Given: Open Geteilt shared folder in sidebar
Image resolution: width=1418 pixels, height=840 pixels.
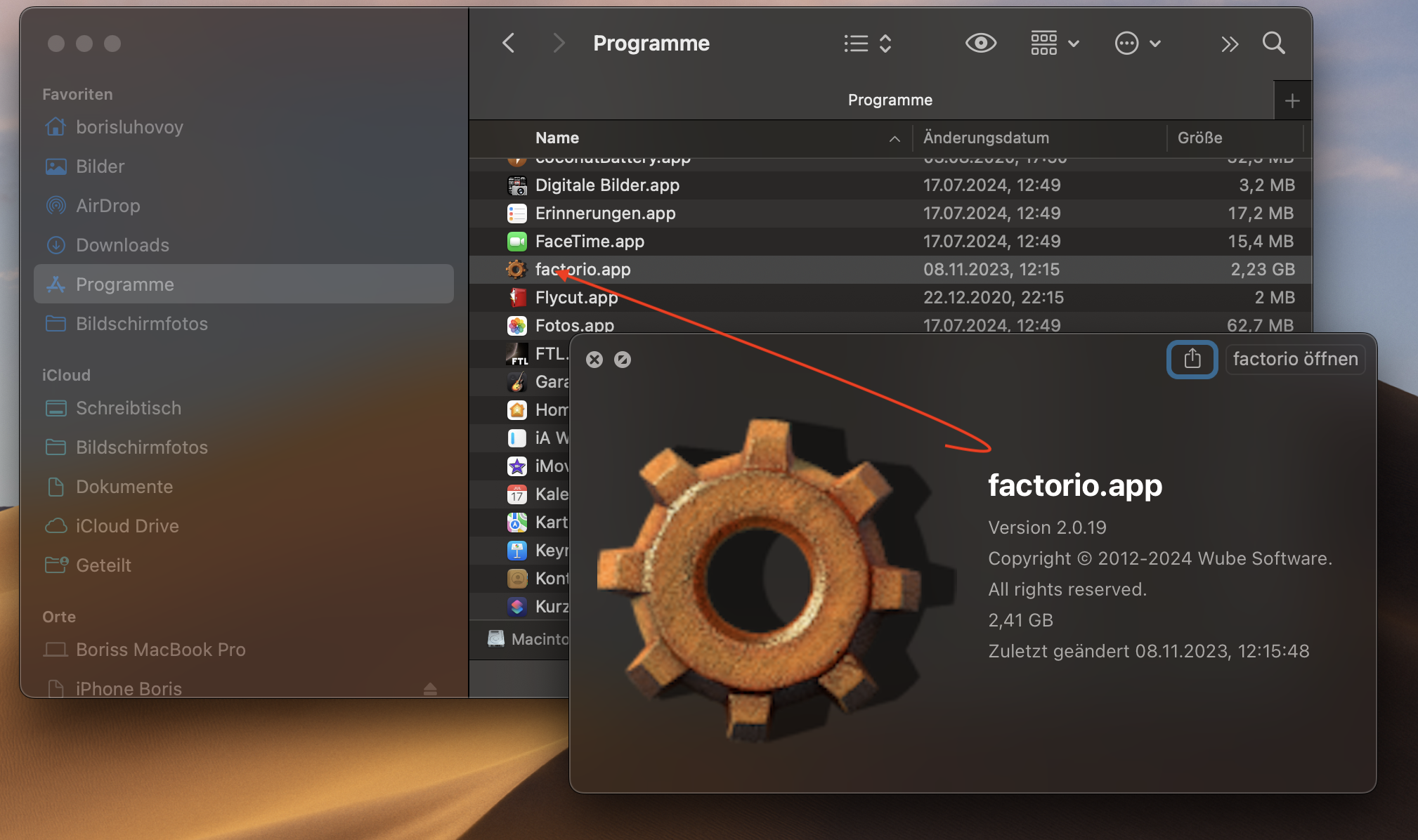Looking at the screenshot, I should (x=243, y=565).
